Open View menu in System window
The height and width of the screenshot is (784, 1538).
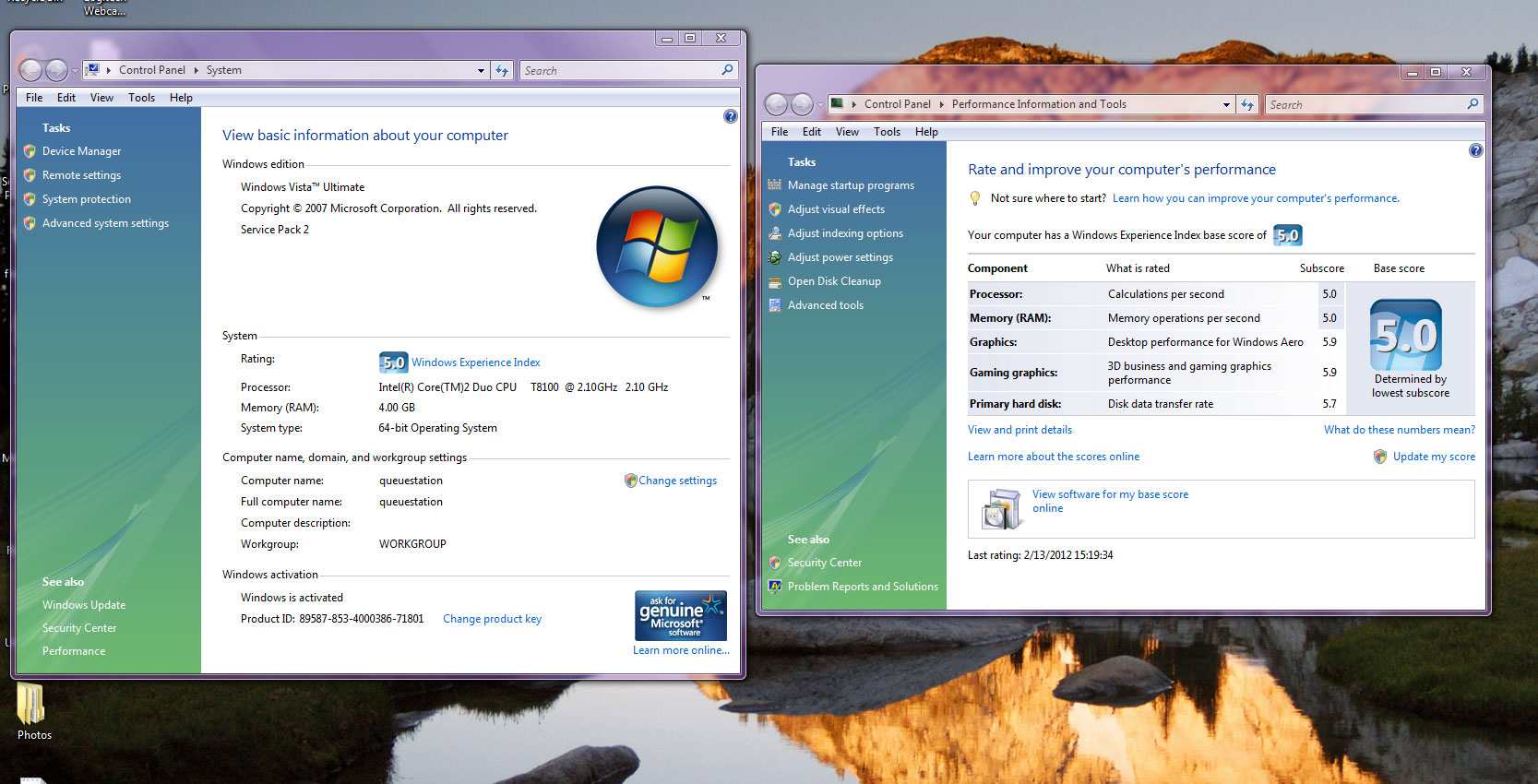pos(101,98)
